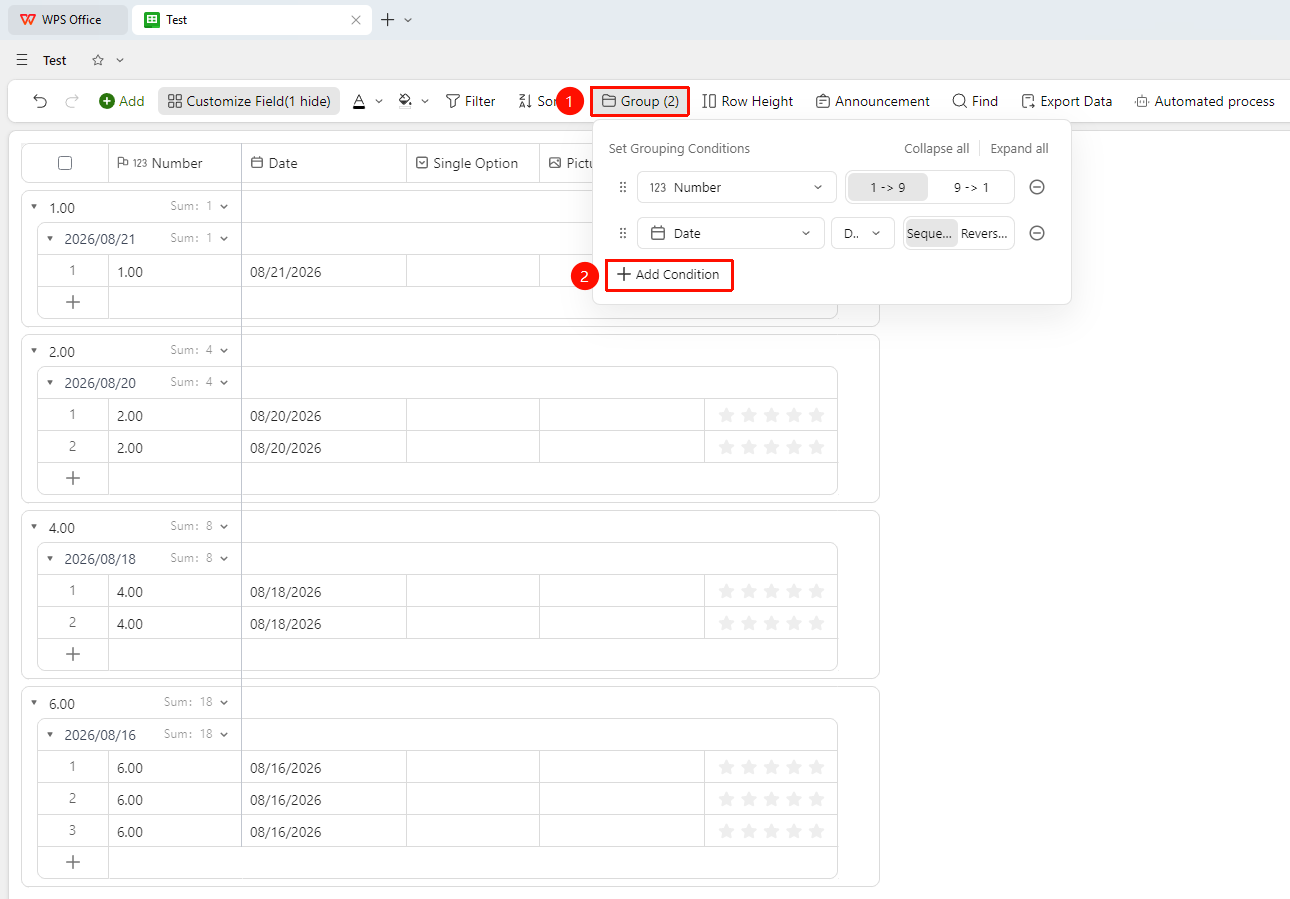Click the new tab plus icon

tap(388, 20)
